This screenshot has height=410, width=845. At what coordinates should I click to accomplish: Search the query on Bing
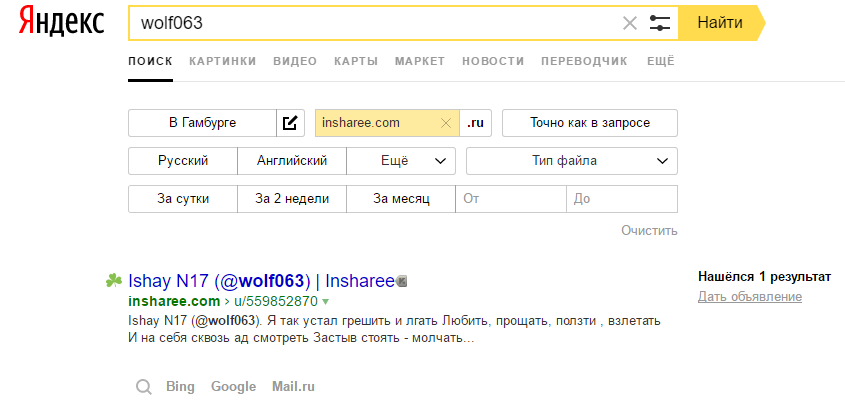[181, 386]
